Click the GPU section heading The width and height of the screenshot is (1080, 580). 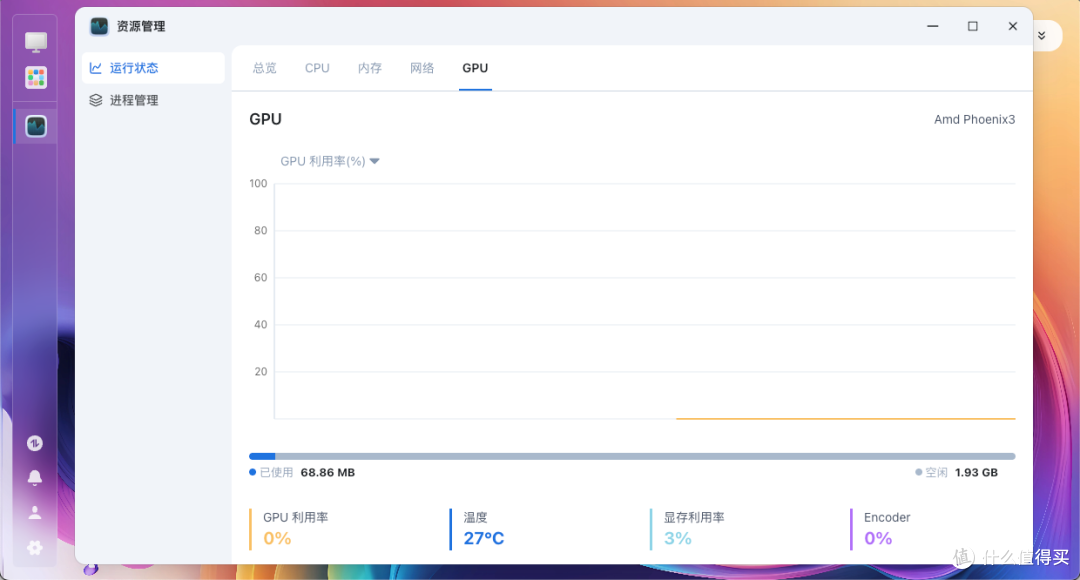point(265,119)
